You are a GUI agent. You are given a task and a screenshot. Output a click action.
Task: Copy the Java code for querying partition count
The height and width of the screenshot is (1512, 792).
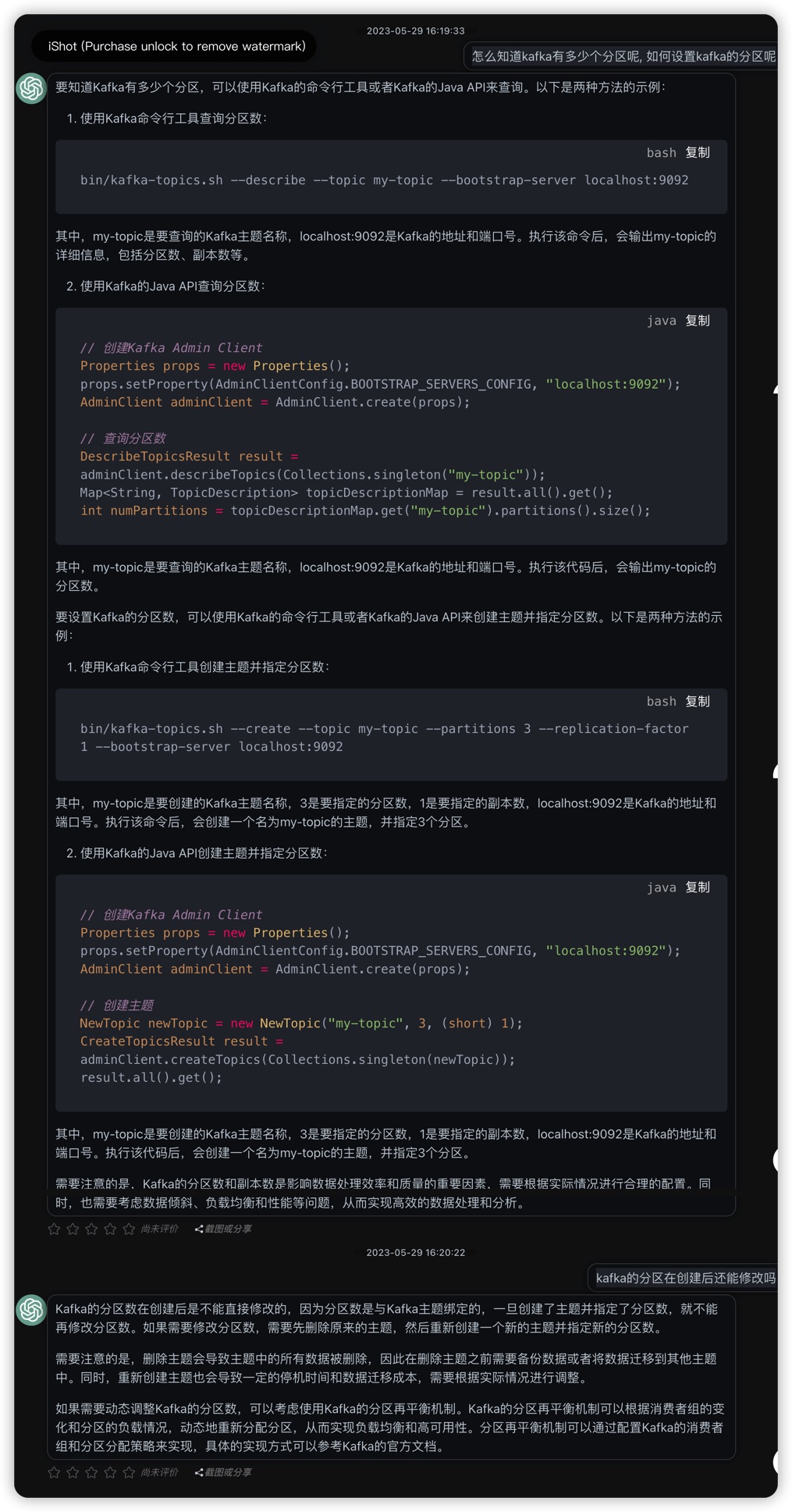697,321
